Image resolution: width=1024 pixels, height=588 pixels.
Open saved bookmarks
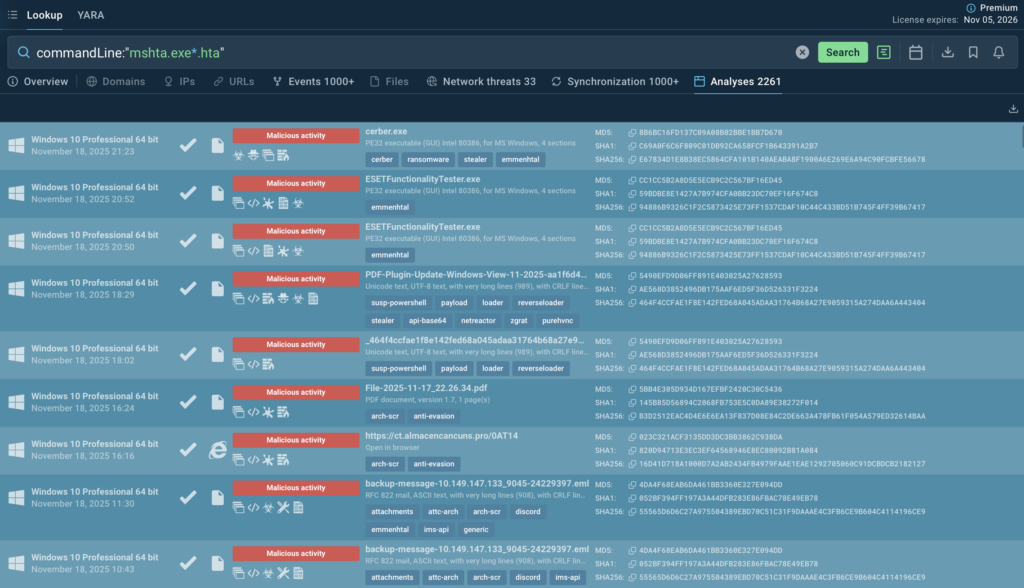(x=973, y=52)
